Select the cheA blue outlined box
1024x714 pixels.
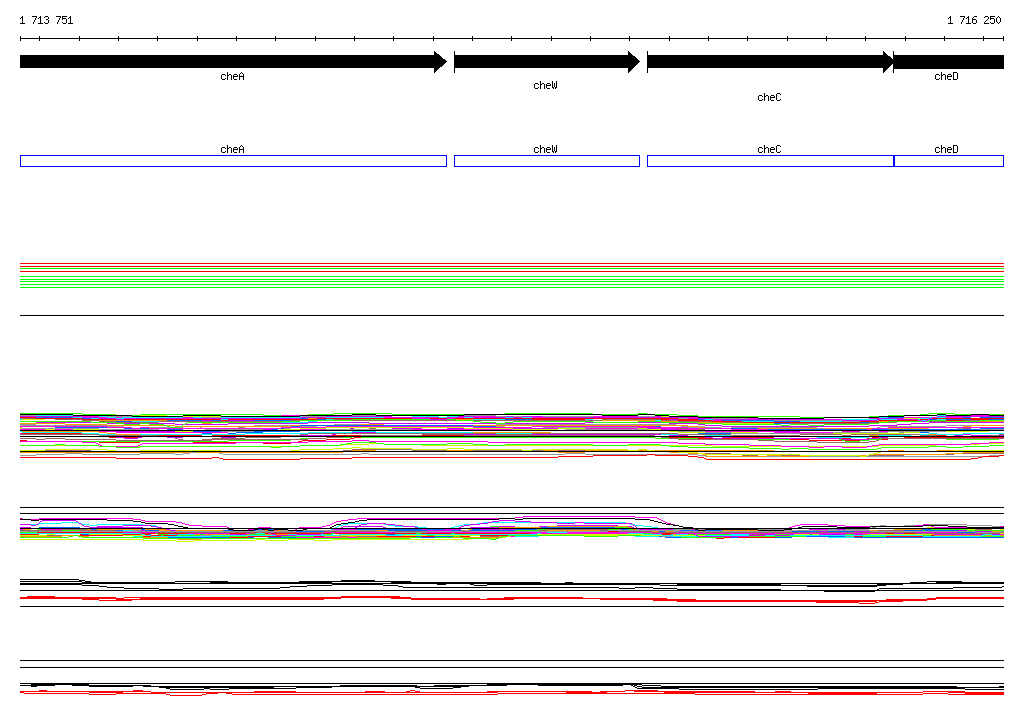pyautogui.click(x=233, y=161)
